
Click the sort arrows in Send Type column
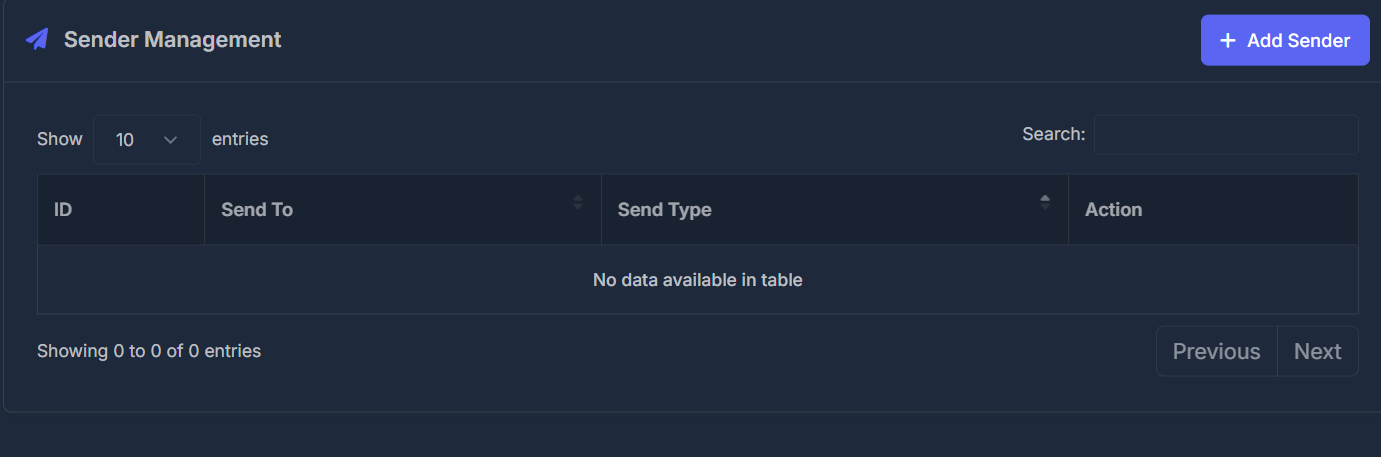[x=1045, y=202]
